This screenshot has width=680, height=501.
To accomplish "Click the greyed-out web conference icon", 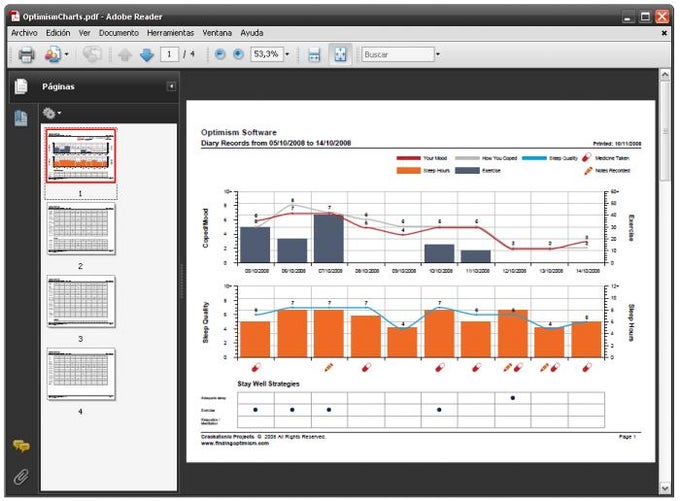I will tap(92, 55).
